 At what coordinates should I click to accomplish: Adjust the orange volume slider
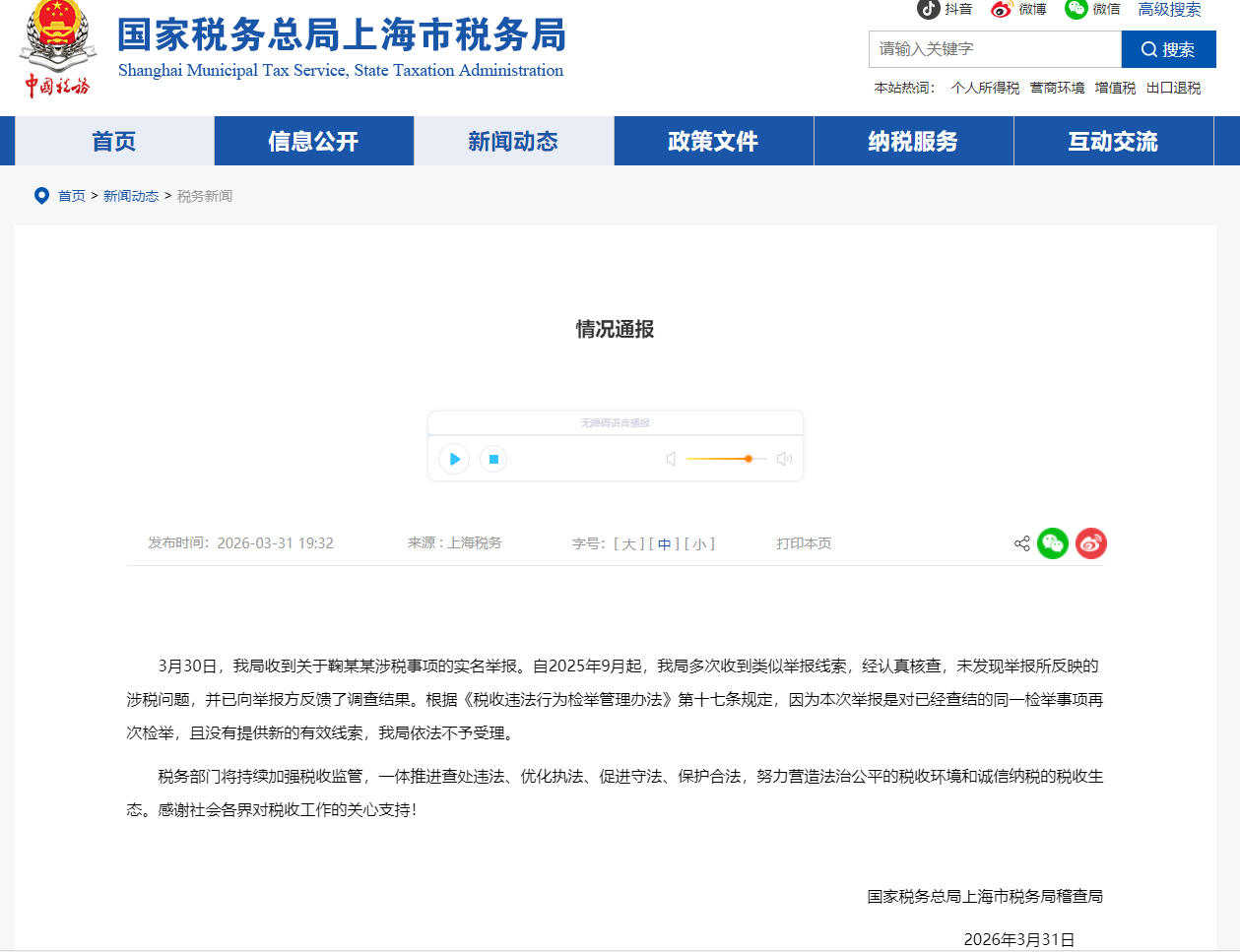tap(749, 459)
